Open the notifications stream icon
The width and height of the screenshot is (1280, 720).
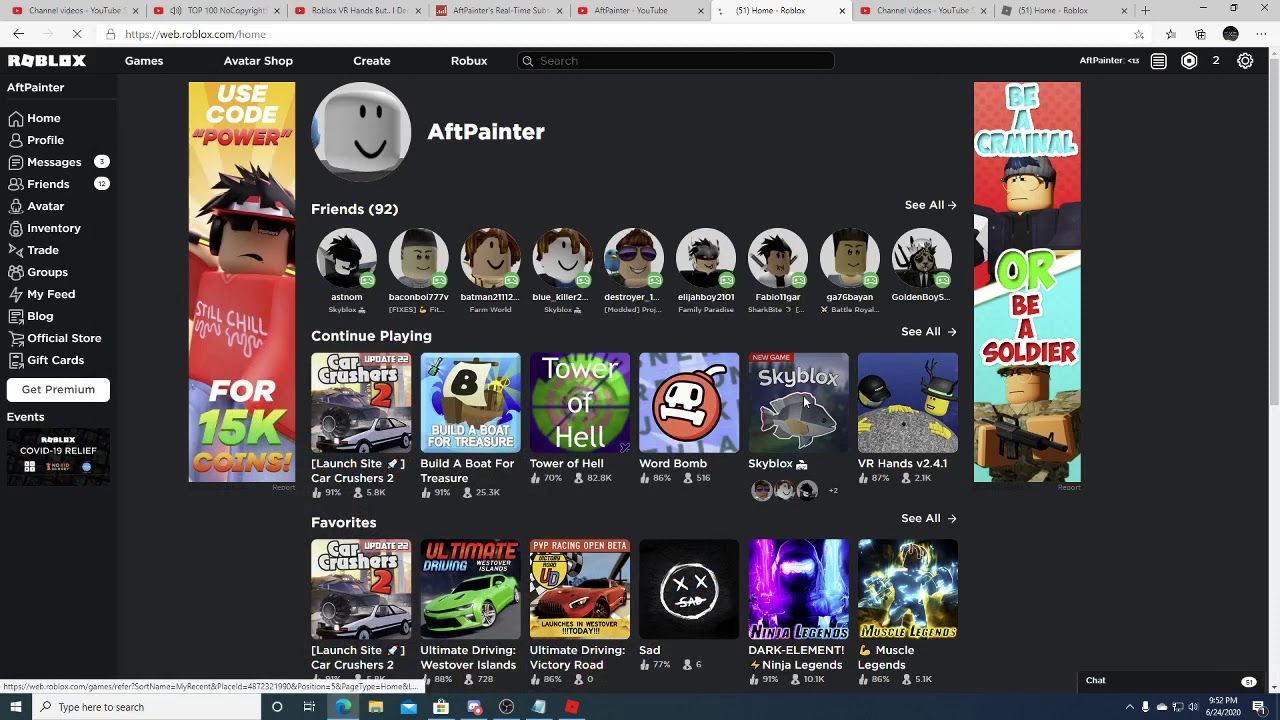tap(1158, 61)
